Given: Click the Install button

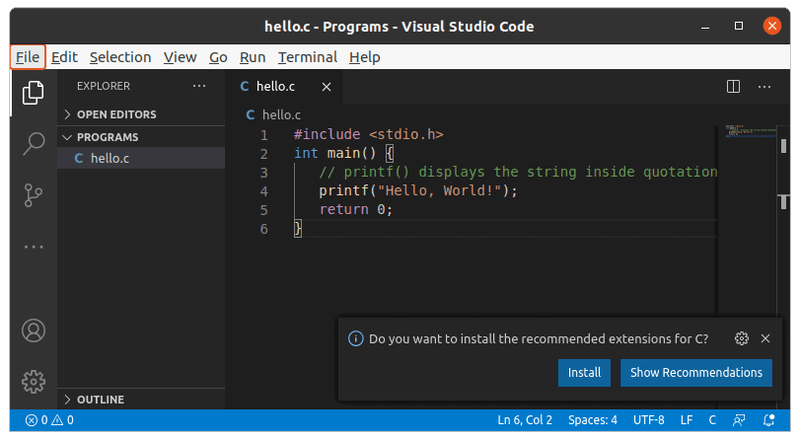Looking at the screenshot, I should (x=584, y=372).
